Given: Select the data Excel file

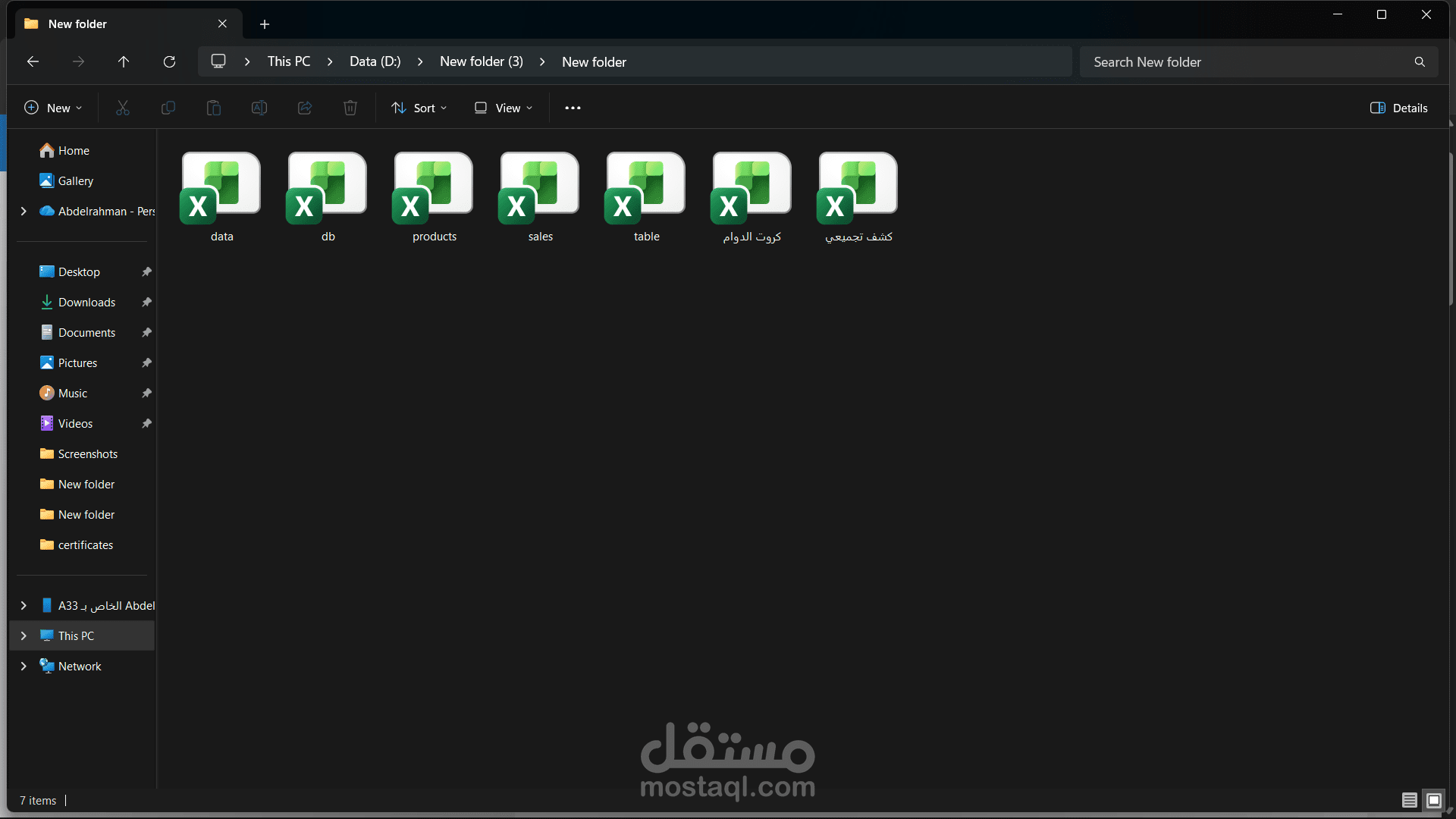Looking at the screenshot, I should (221, 197).
